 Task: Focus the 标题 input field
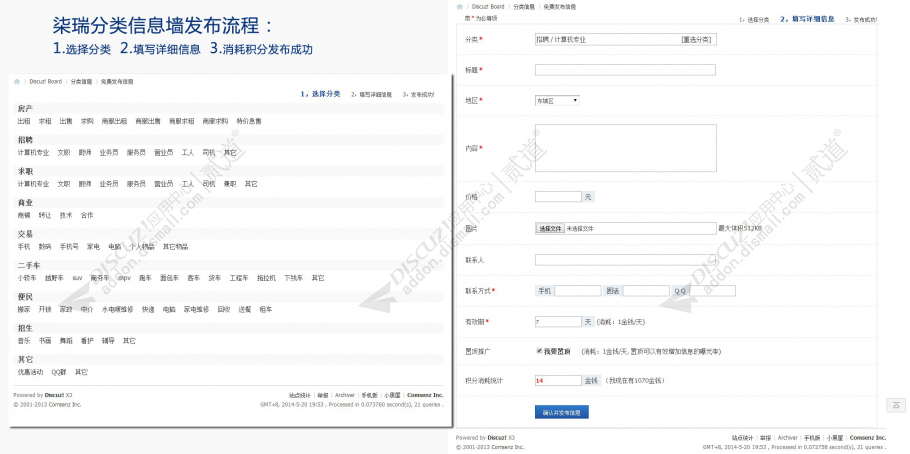tap(625, 70)
